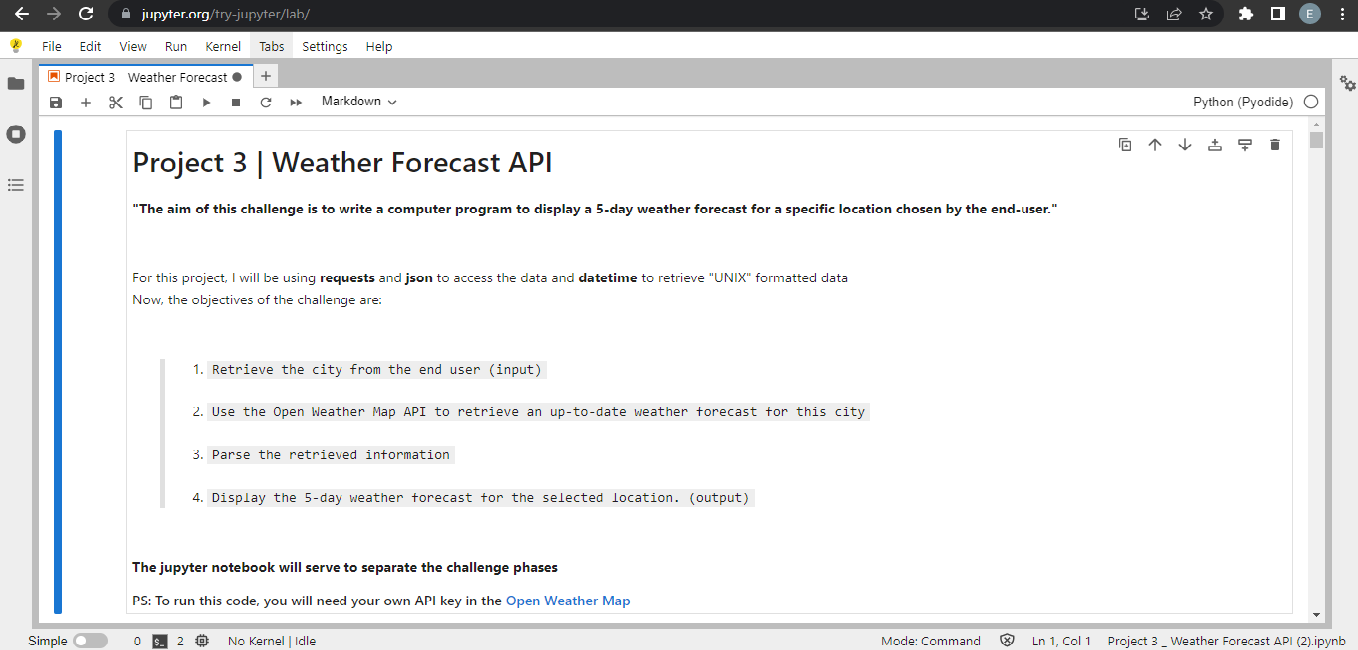Image resolution: width=1358 pixels, height=650 pixels.
Task: Cut the selected cell with scissors icon
Action: click(116, 101)
